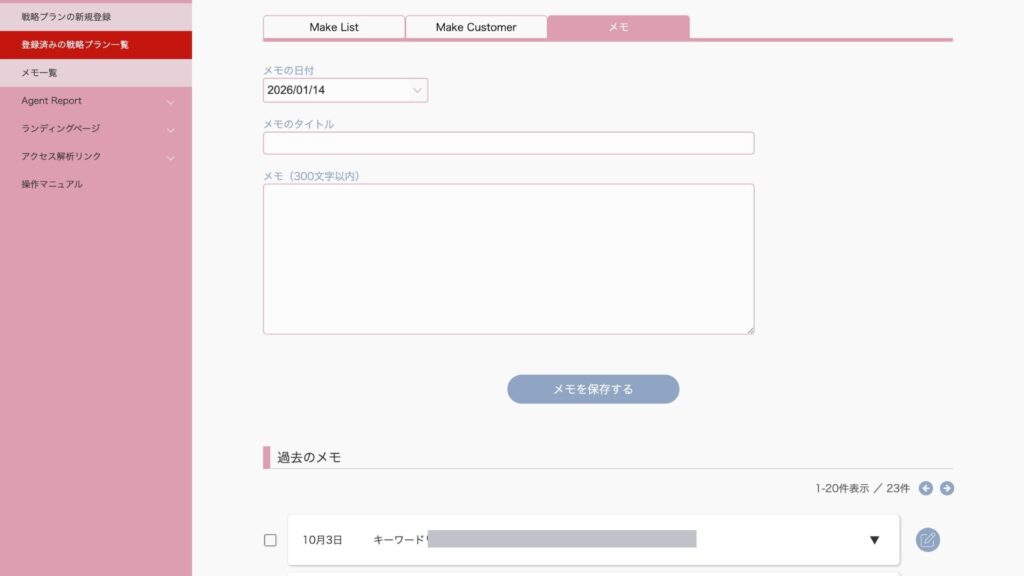Click the edit pencil icon for 10月3日 memo
Image resolution: width=1024 pixels, height=576 pixels.
(927, 540)
